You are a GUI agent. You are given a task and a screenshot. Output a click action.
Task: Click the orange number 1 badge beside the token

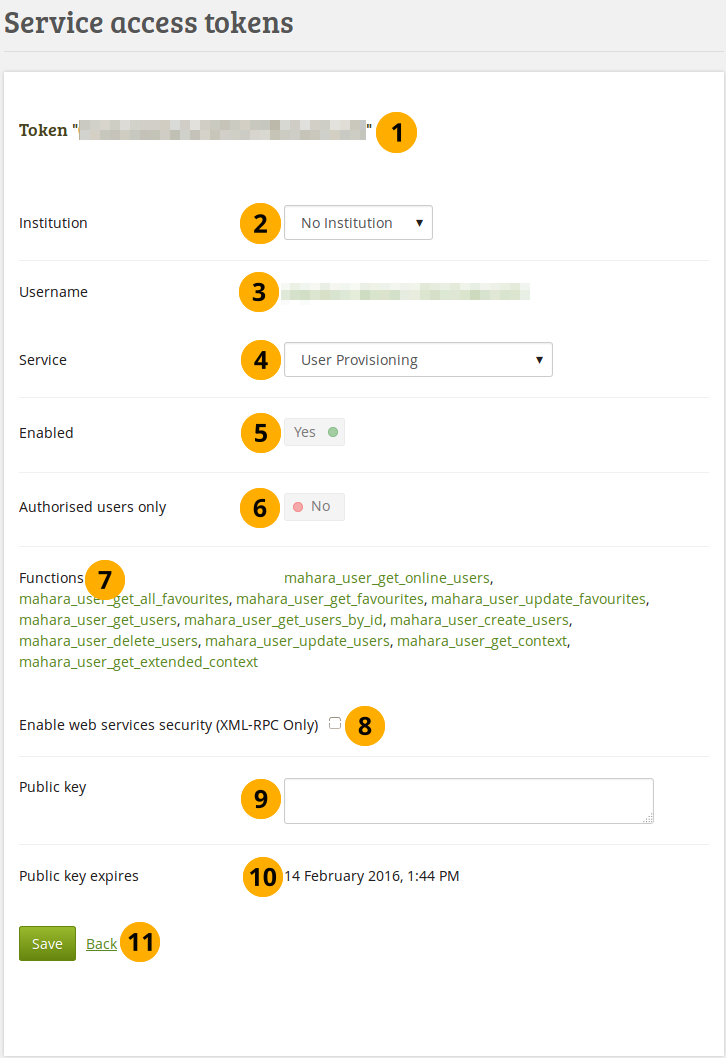tap(397, 133)
